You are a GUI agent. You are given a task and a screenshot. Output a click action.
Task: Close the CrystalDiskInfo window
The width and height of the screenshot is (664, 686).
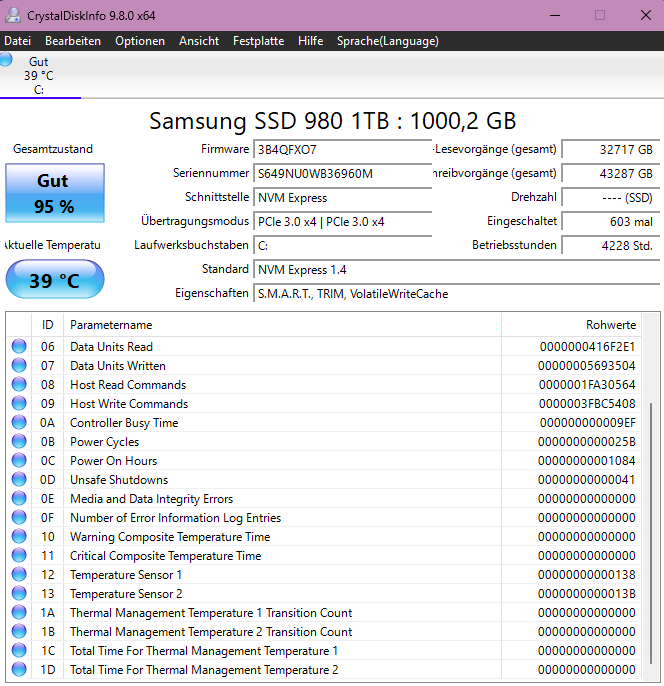click(x=646, y=15)
